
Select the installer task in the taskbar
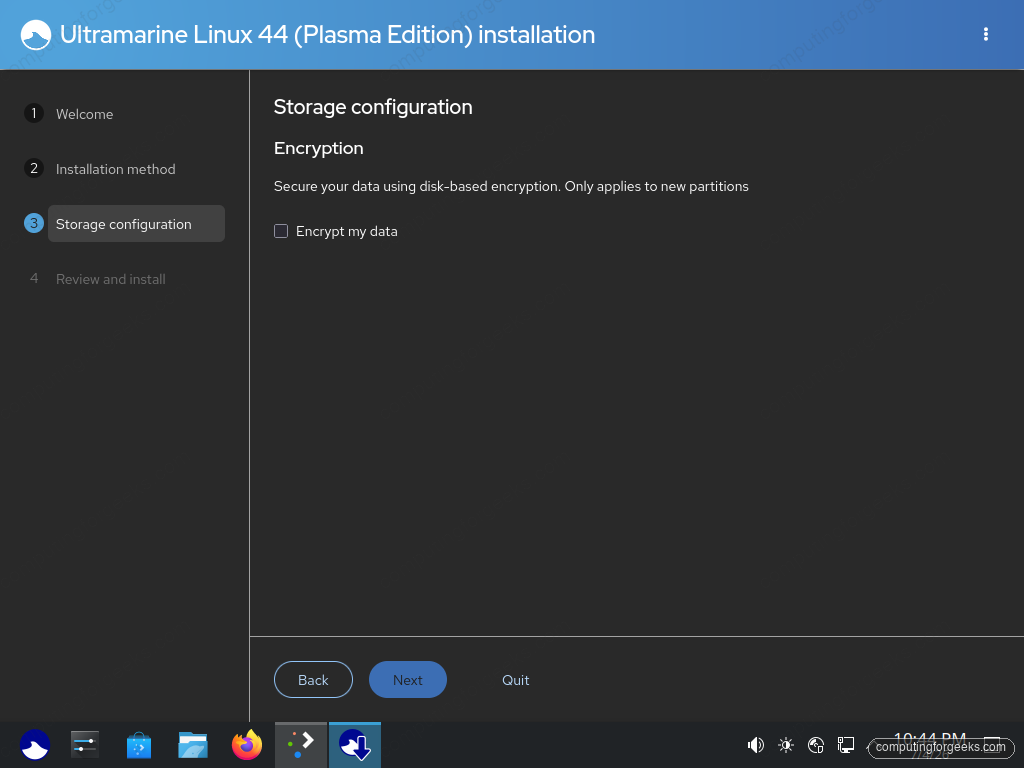pyautogui.click(x=355, y=745)
